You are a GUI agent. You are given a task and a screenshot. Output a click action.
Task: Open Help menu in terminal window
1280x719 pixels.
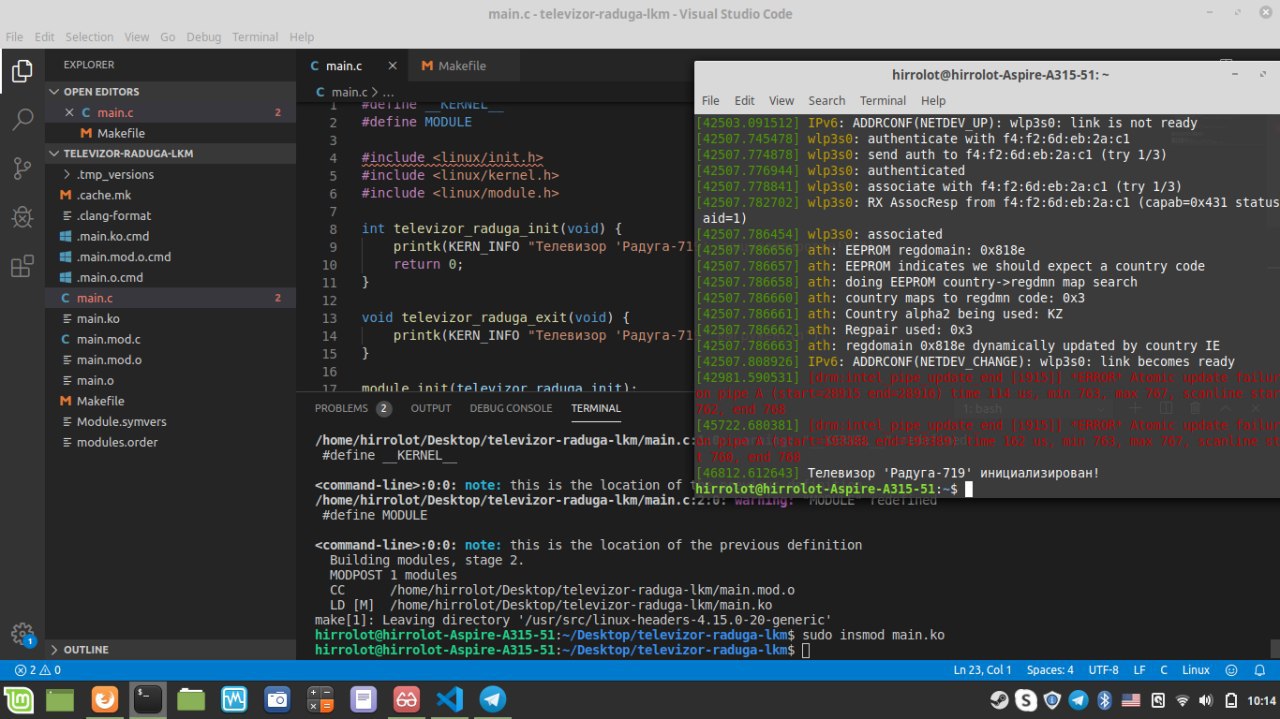[933, 101]
